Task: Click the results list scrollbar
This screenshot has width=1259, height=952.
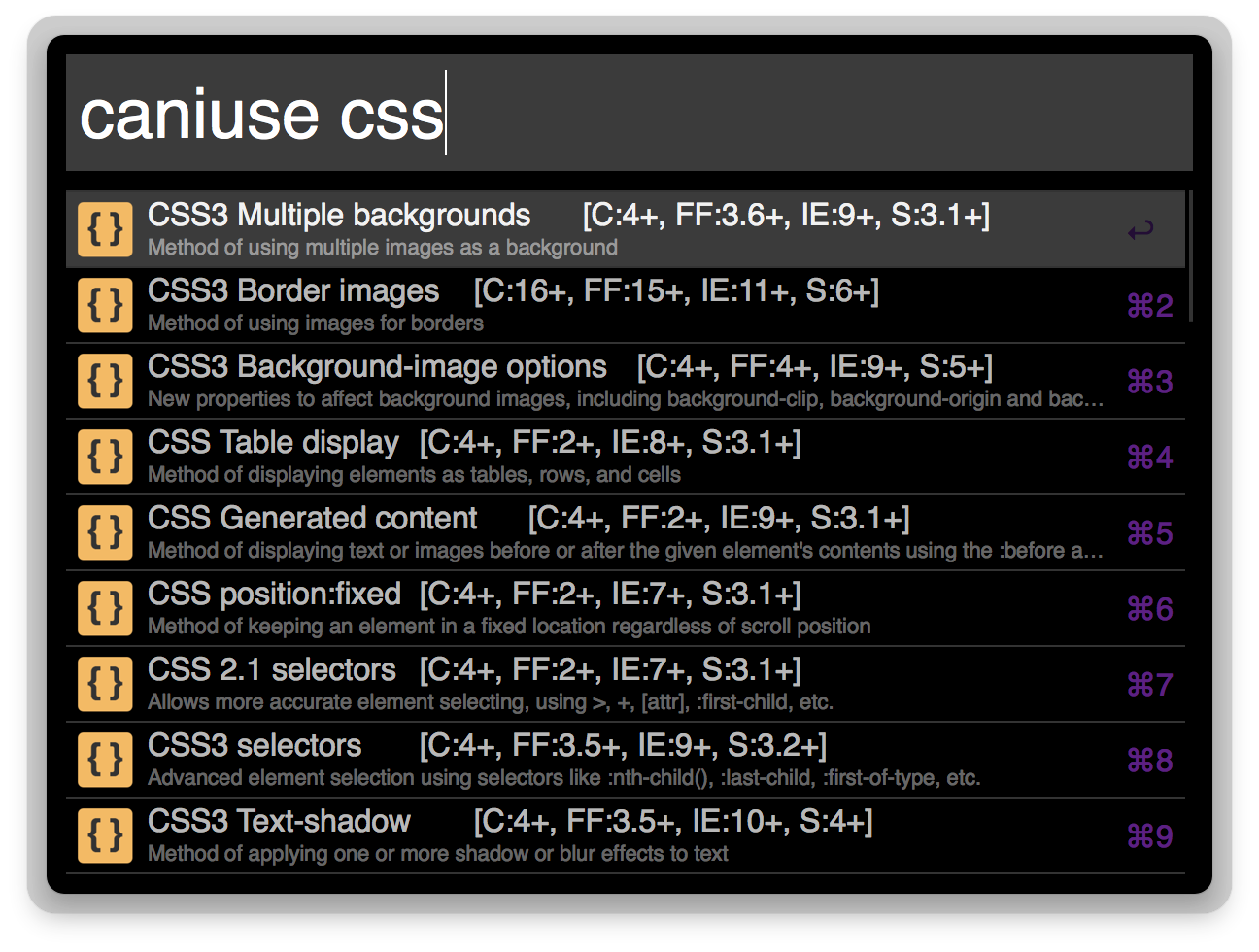Action: coord(1190,256)
